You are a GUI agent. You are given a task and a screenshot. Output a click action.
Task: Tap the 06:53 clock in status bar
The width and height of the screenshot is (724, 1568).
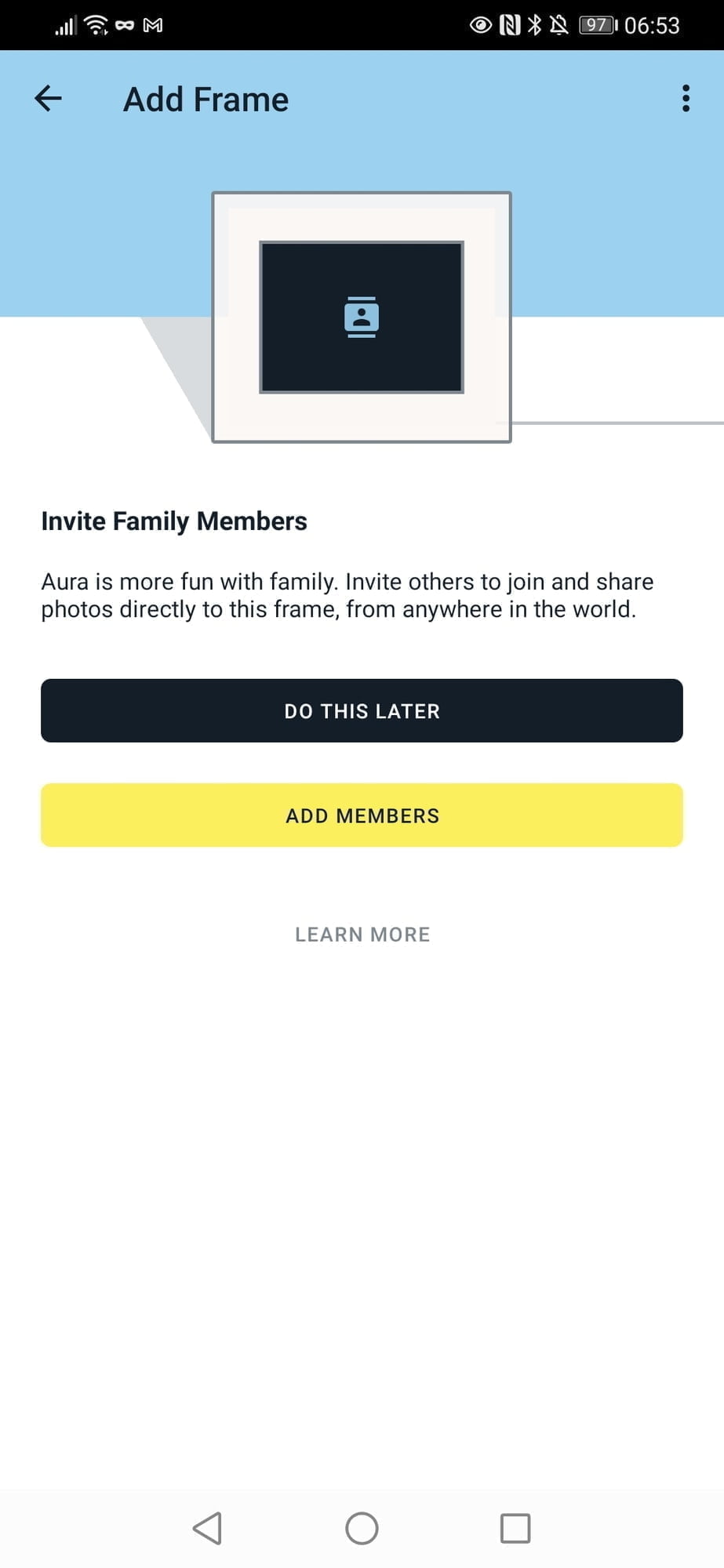coord(652,26)
